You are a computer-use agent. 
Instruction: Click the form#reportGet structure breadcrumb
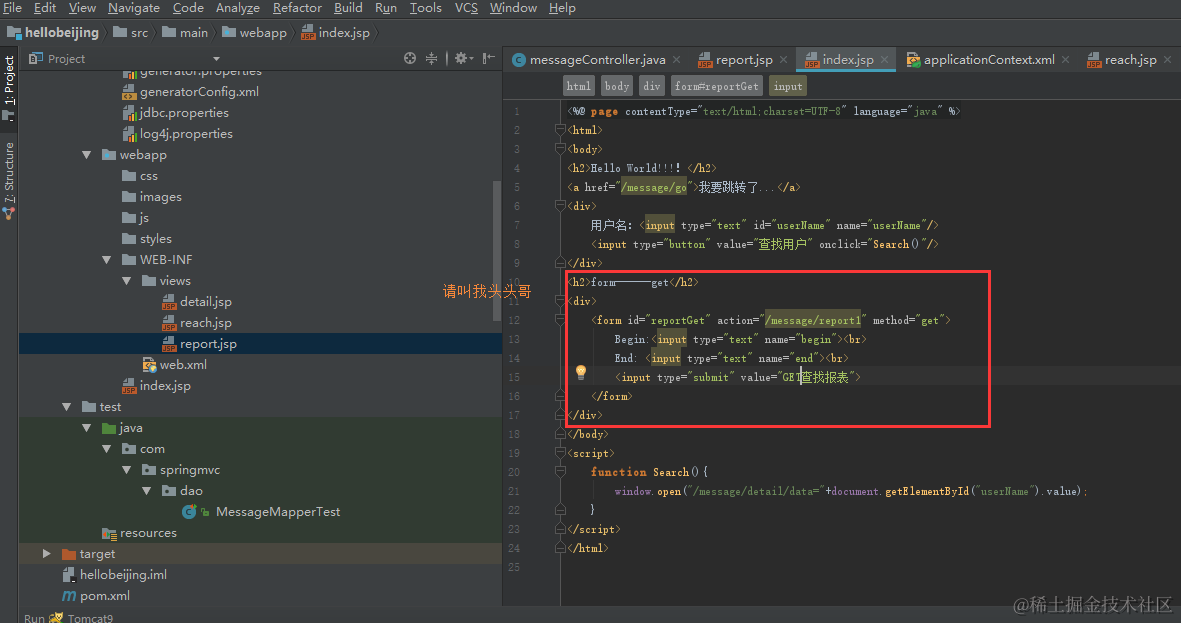pyautogui.click(x=716, y=86)
